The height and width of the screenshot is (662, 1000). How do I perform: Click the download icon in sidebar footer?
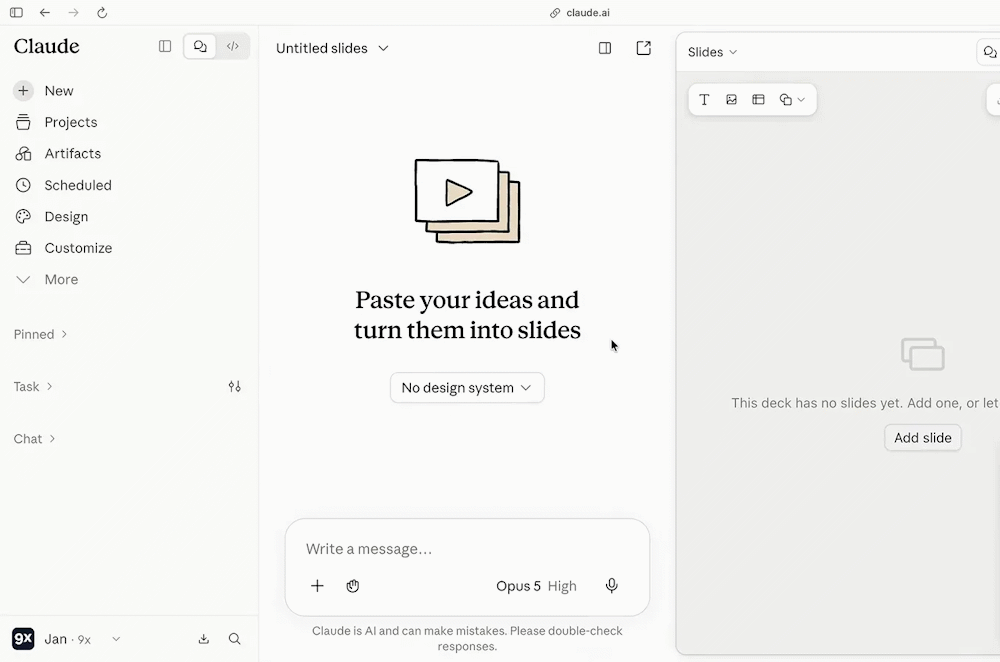tap(203, 639)
